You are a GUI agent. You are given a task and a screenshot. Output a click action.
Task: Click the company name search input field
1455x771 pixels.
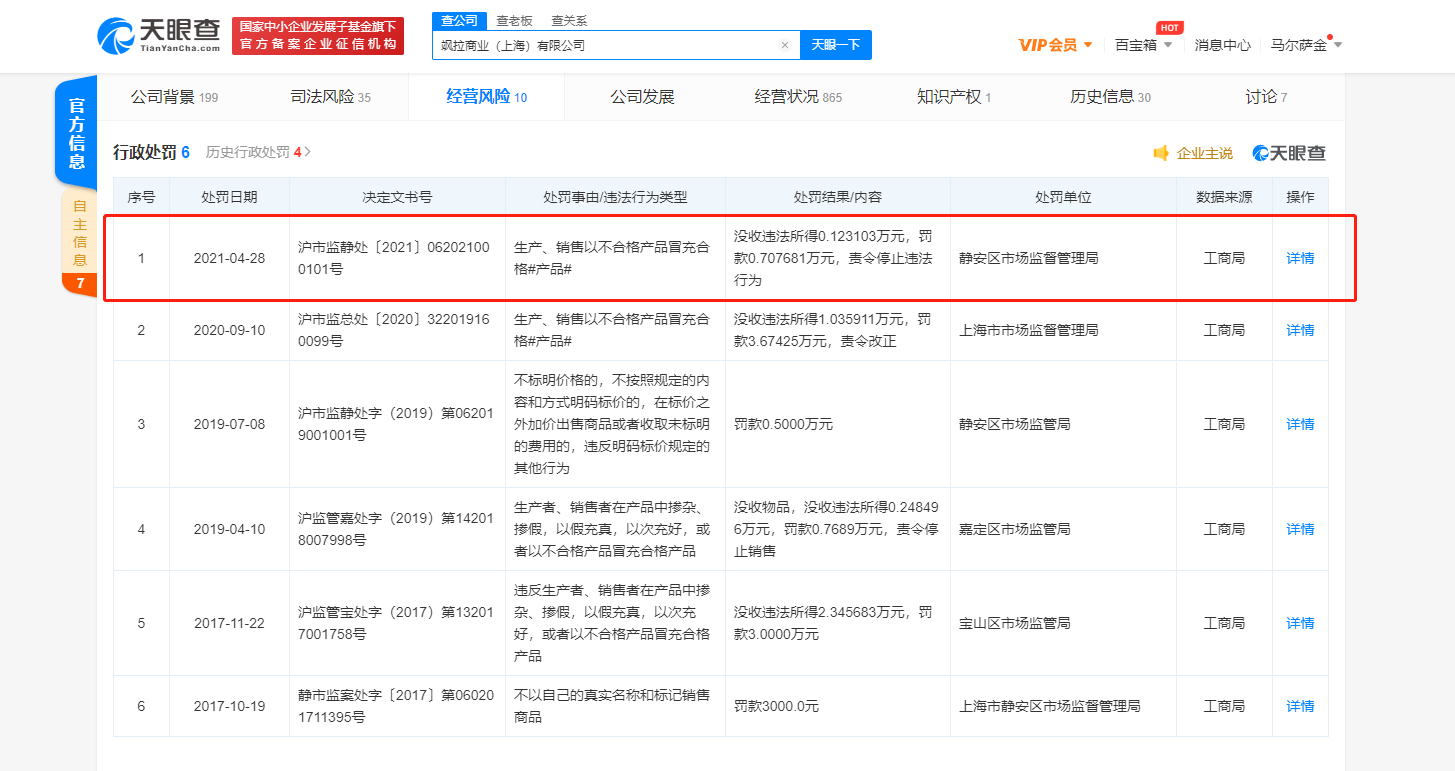605,45
